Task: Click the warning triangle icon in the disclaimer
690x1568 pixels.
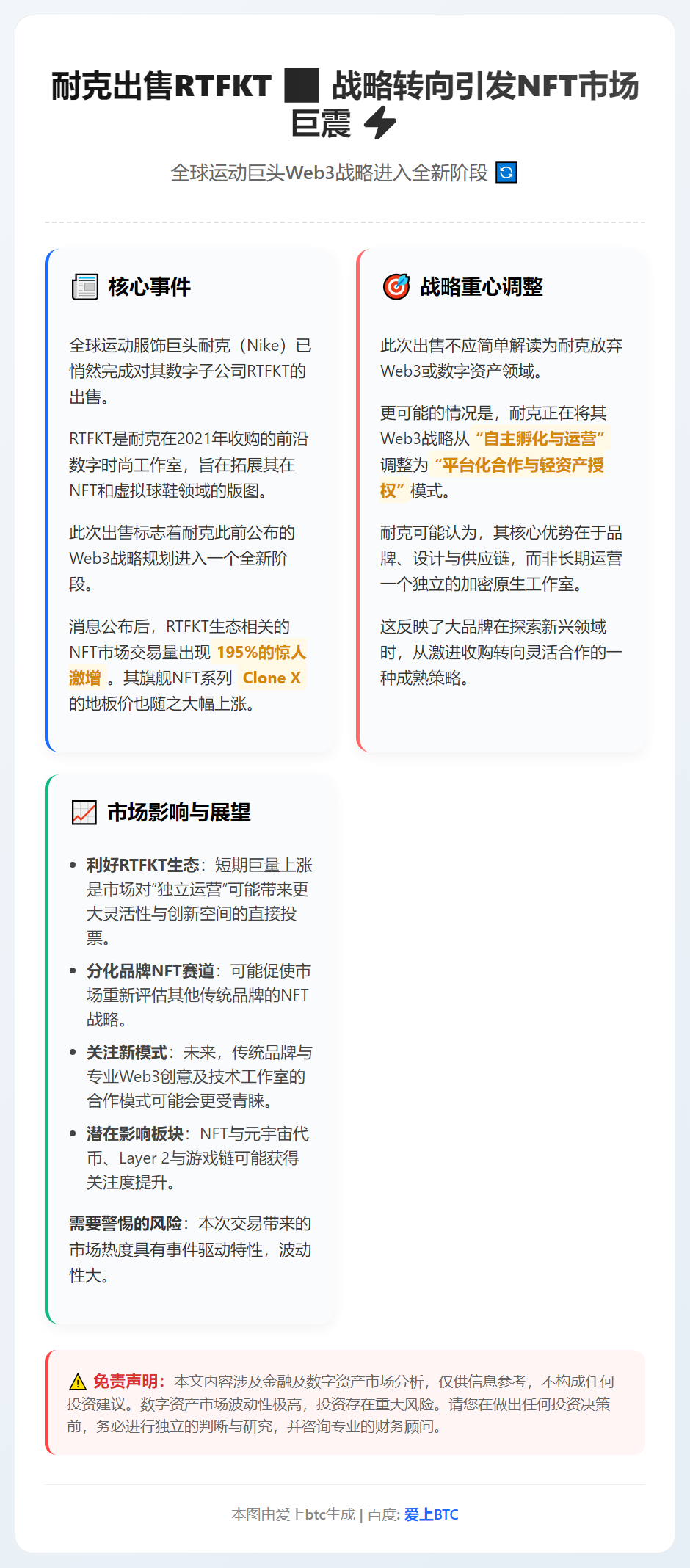Action: pos(78,1382)
